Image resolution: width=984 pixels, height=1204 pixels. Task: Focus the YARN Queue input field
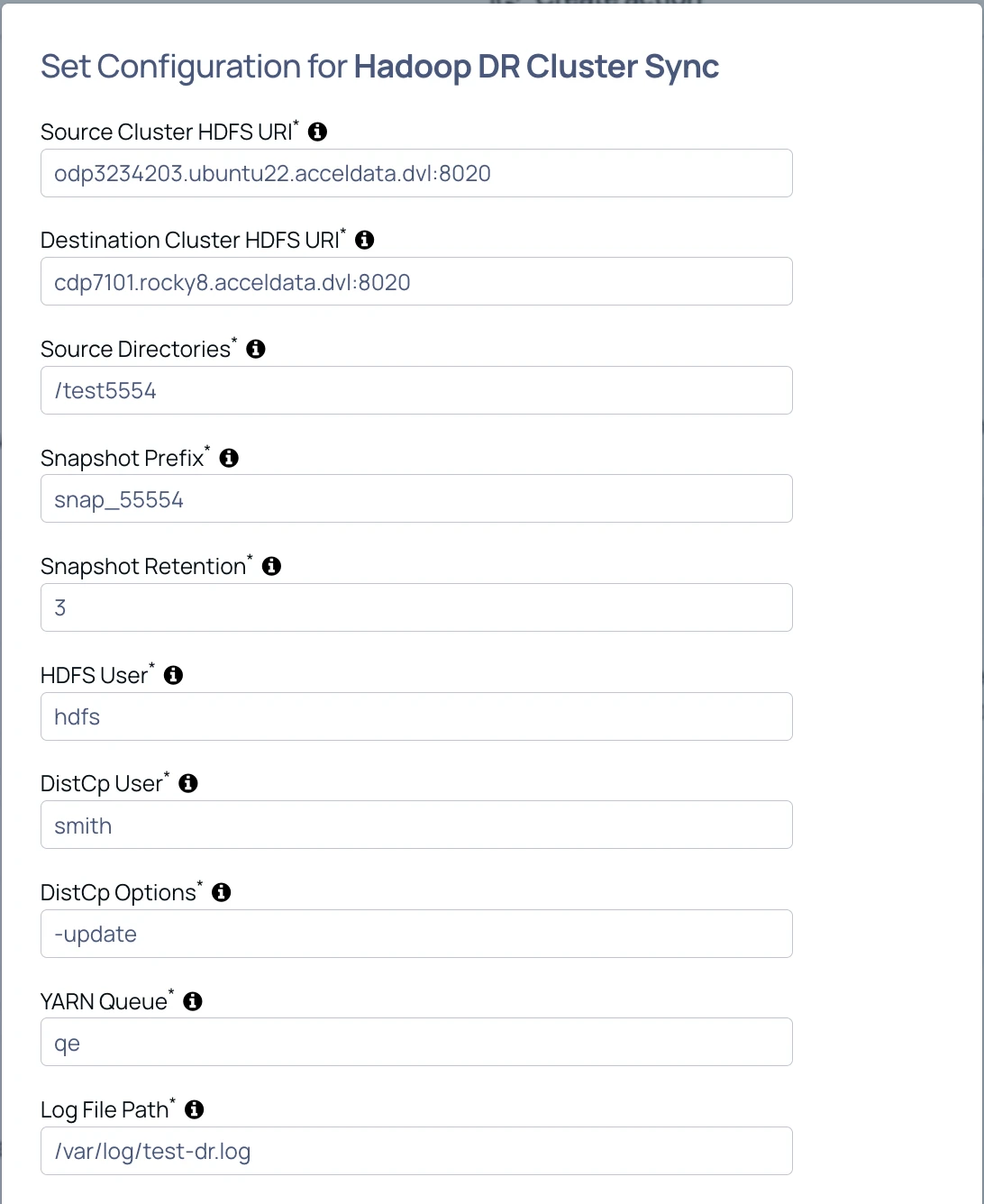tap(416, 1043)
